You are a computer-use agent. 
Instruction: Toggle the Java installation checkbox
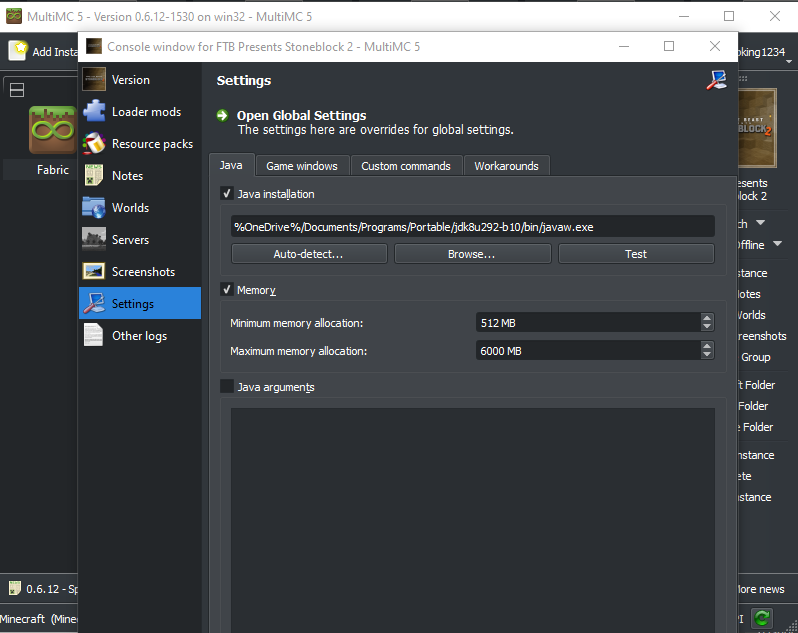226,193
